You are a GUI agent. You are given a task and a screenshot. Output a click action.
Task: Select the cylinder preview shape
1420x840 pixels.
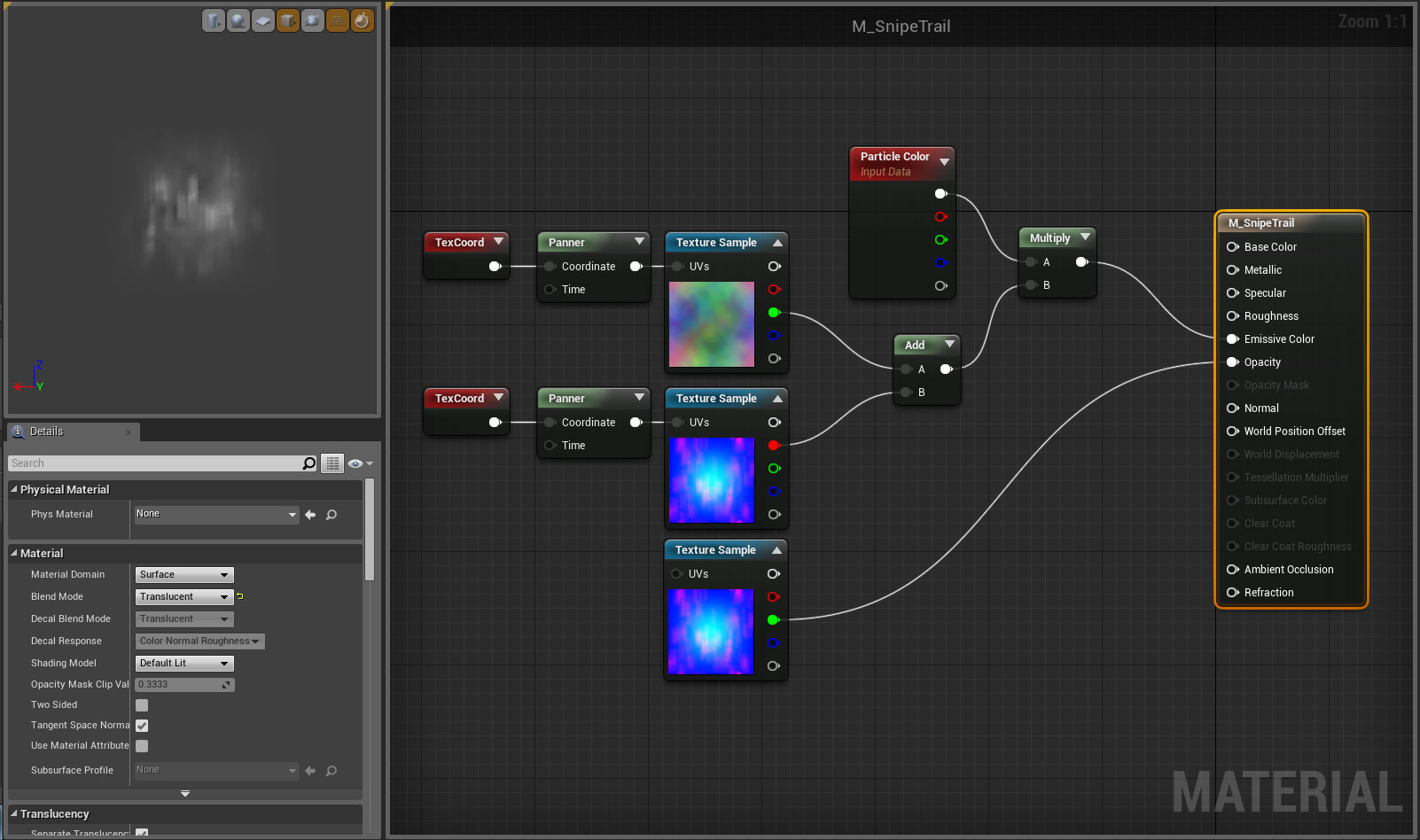[x=214, y=20]
